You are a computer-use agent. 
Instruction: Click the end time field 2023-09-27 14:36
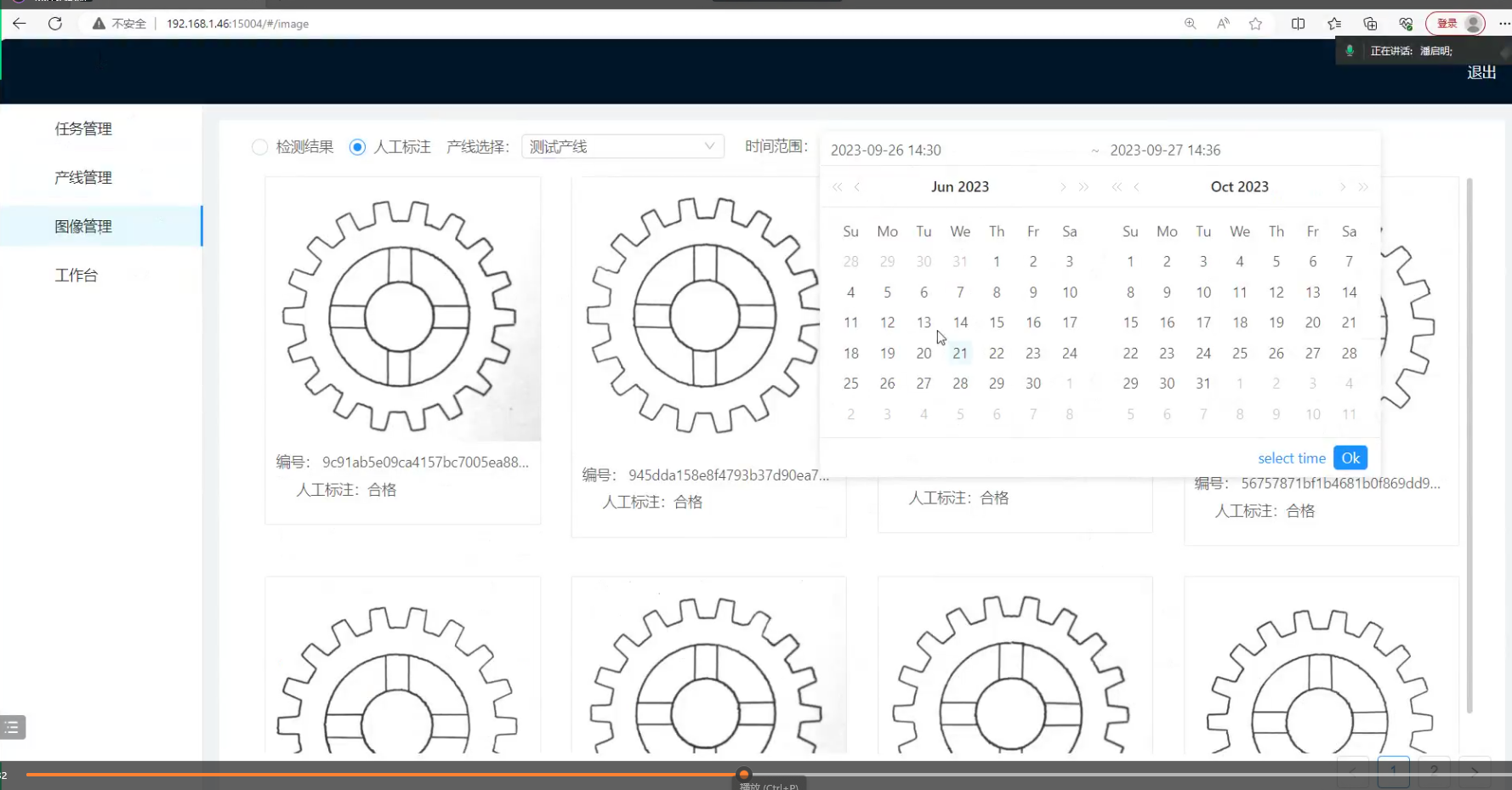tap(1165, 151)
